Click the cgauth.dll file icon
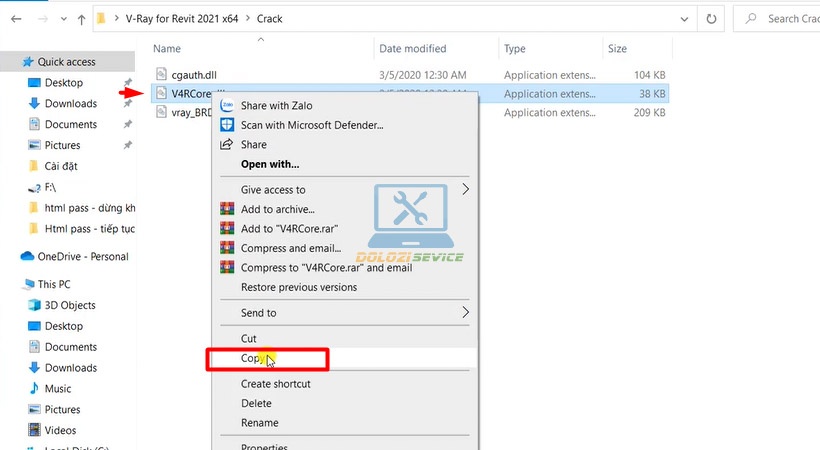This screenshot has width=820, height=450. [x=162, y=74]
